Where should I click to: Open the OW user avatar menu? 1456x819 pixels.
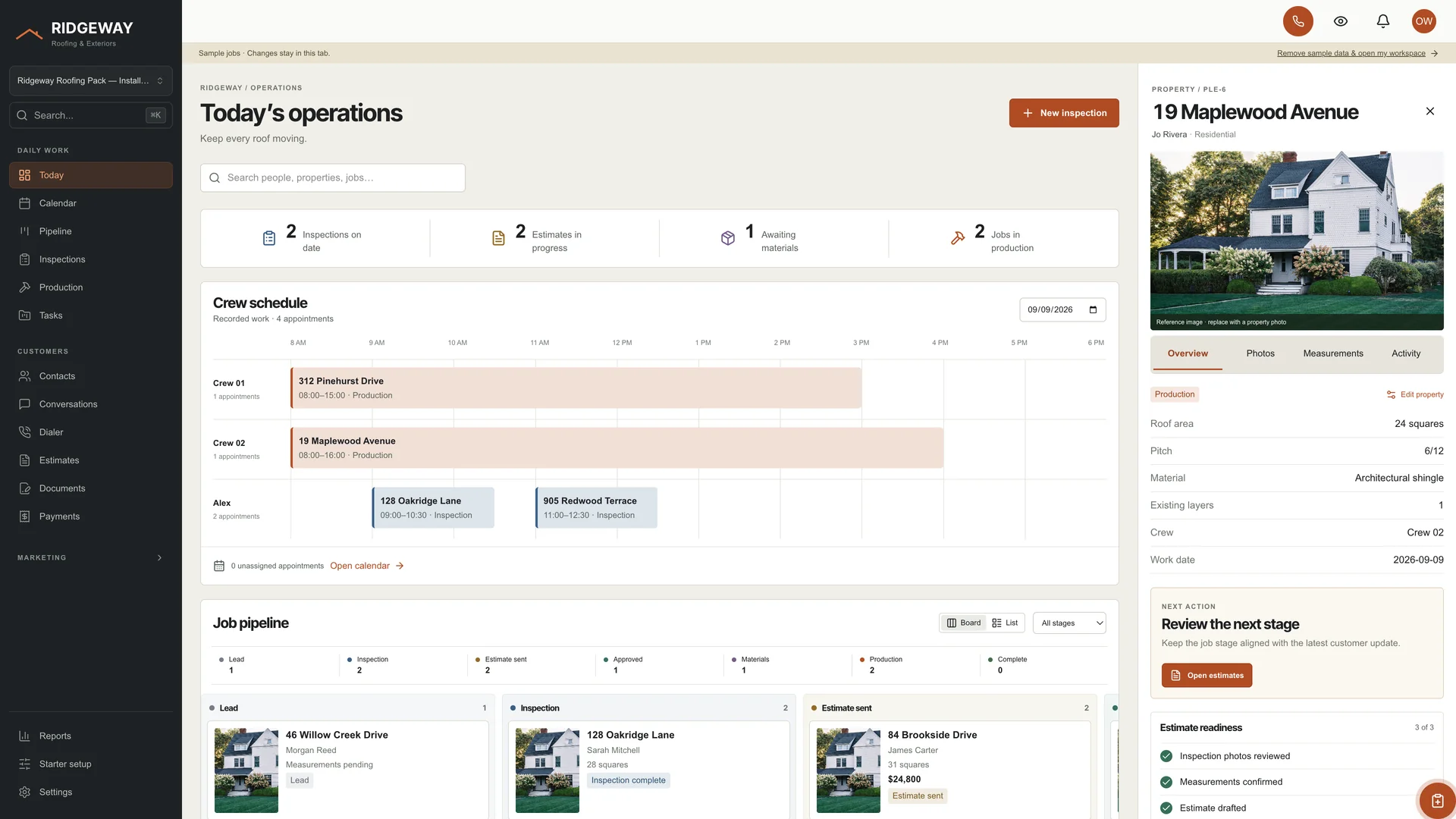(x=1424, y=21)
